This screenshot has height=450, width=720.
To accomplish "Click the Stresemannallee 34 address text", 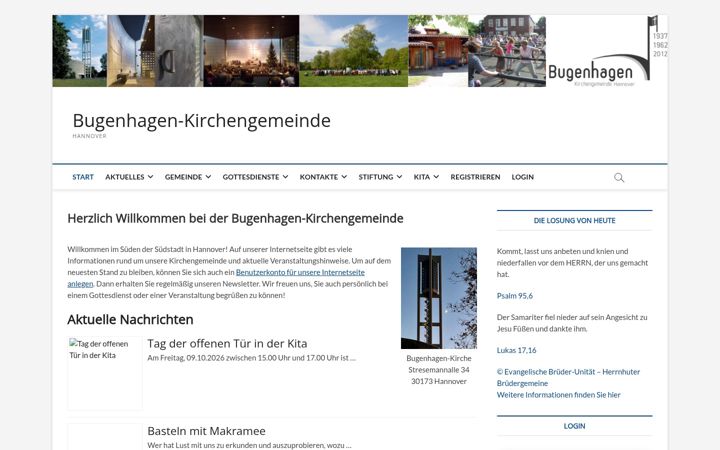I will click(x=439, y=370).
